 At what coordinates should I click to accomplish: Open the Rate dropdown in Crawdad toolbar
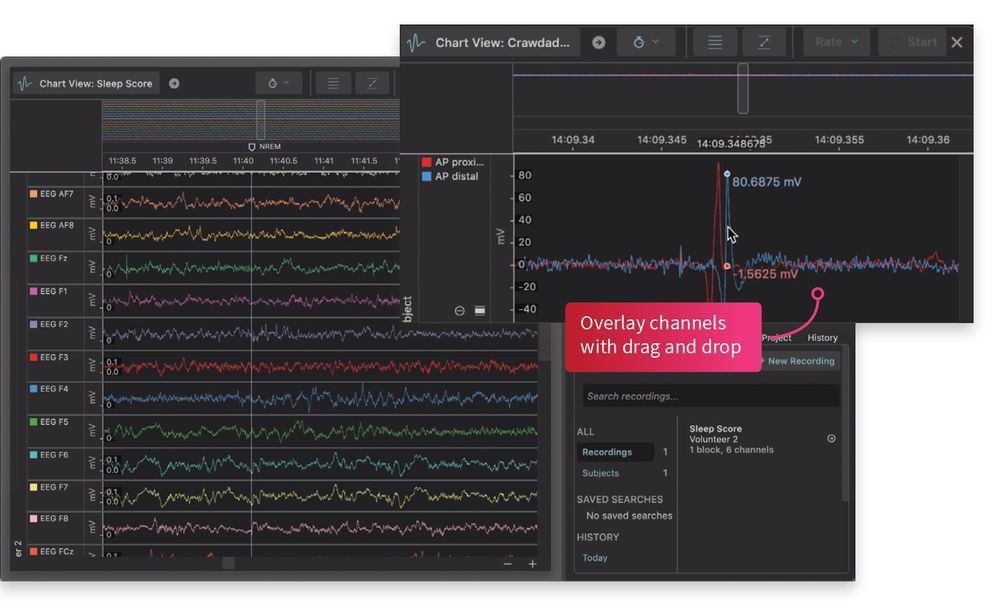(x=836, y=42)
